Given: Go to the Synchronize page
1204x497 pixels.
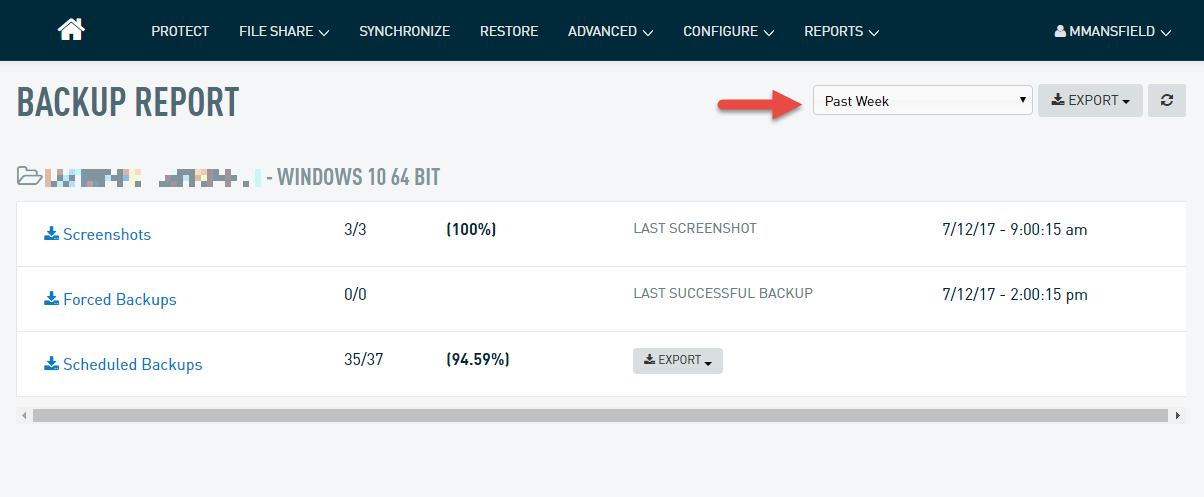Looking at the screenshot, I should [x=404, y=31].
